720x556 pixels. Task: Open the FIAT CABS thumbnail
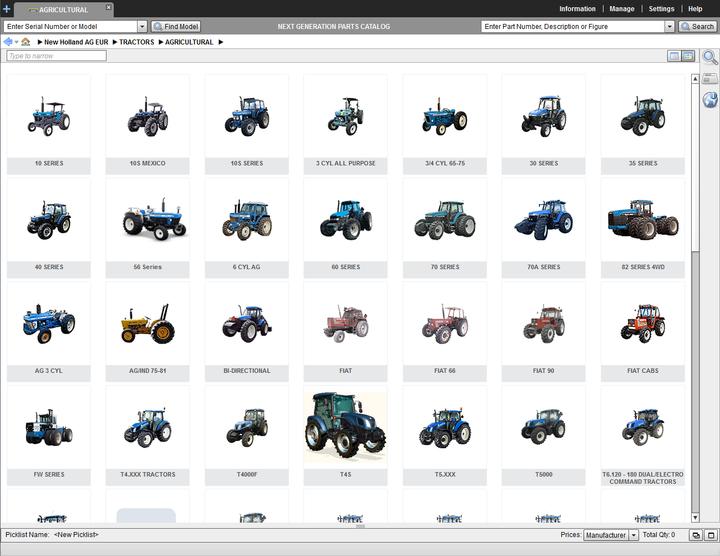coord(643,332)
